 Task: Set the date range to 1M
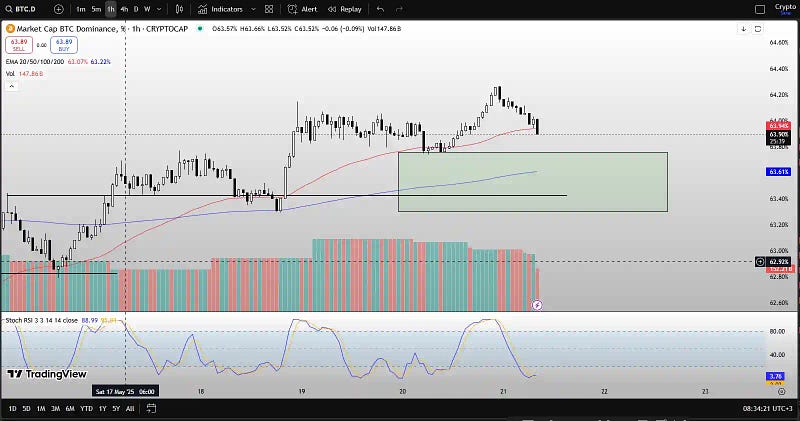(41, 408)
